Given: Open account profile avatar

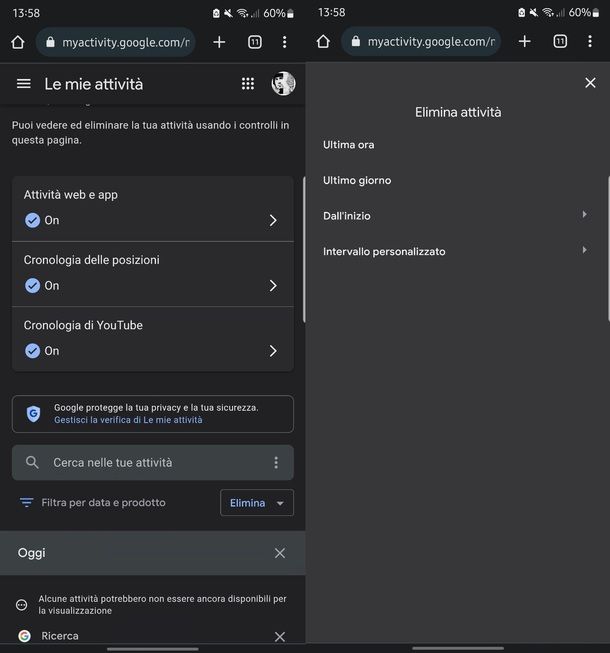Looking at the screenshot, I should [x=284, y=83].
